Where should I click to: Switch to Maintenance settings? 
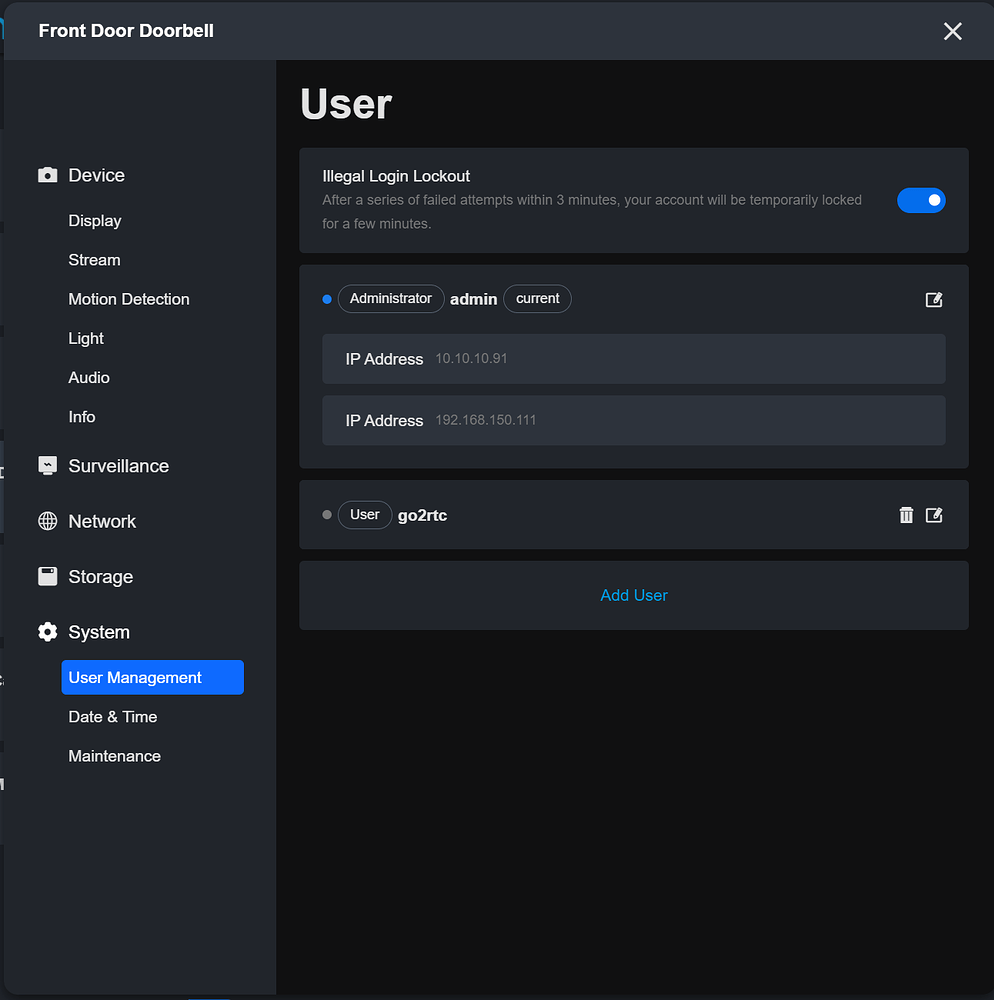click(x=114, y=755)
